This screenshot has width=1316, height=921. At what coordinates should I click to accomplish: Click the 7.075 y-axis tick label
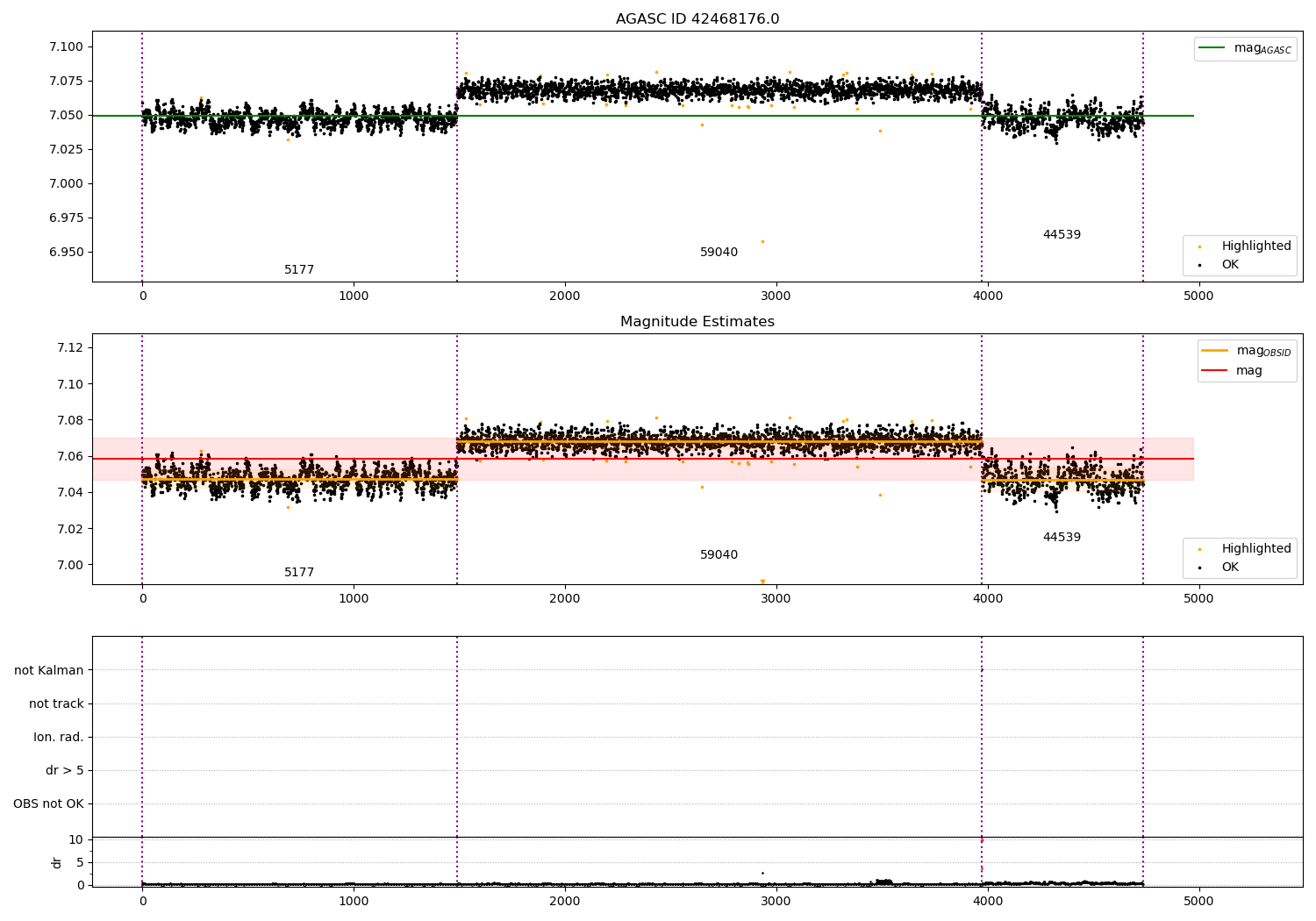(x=67, y=82)
